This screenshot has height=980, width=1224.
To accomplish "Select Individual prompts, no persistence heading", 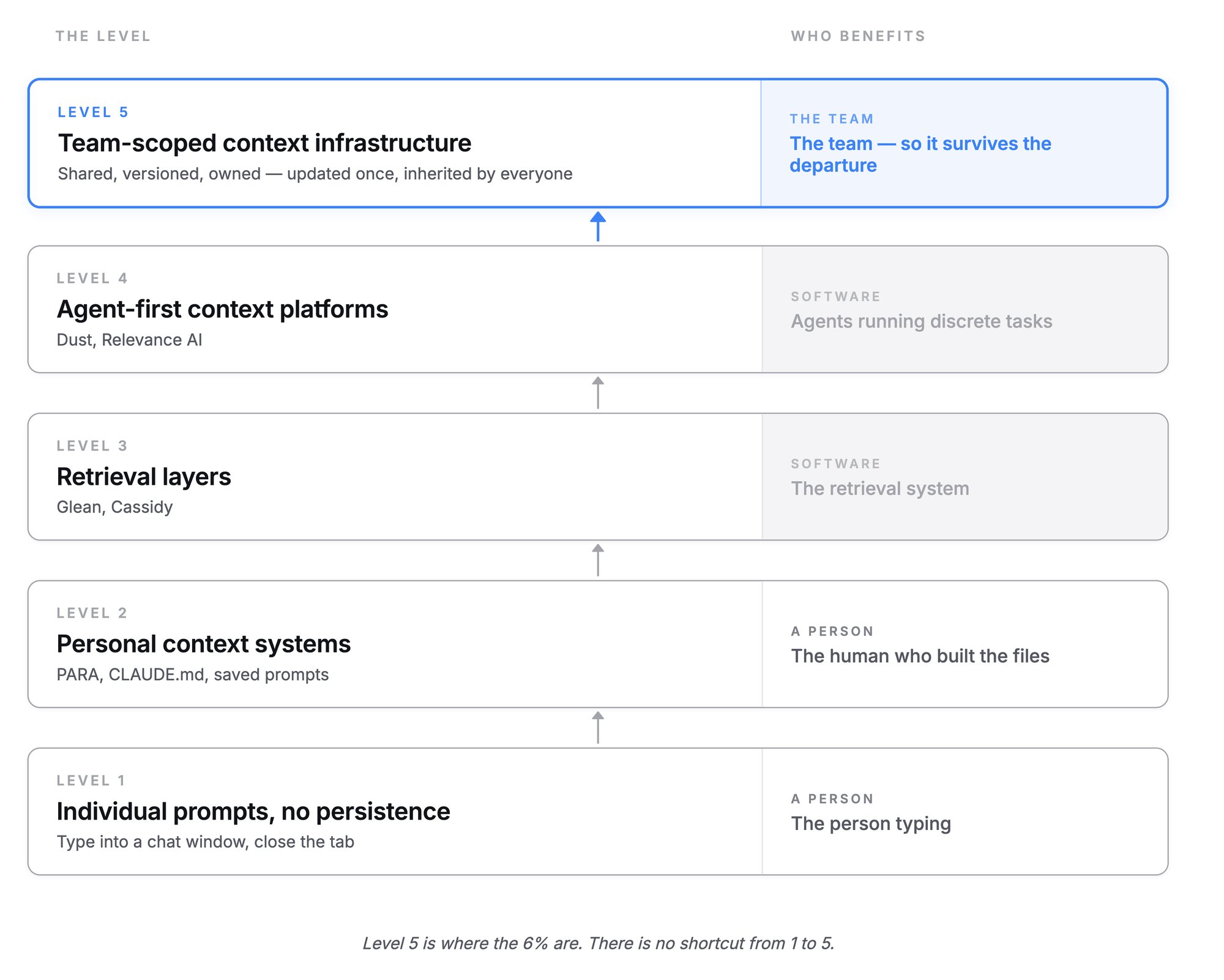I will 253,812.
